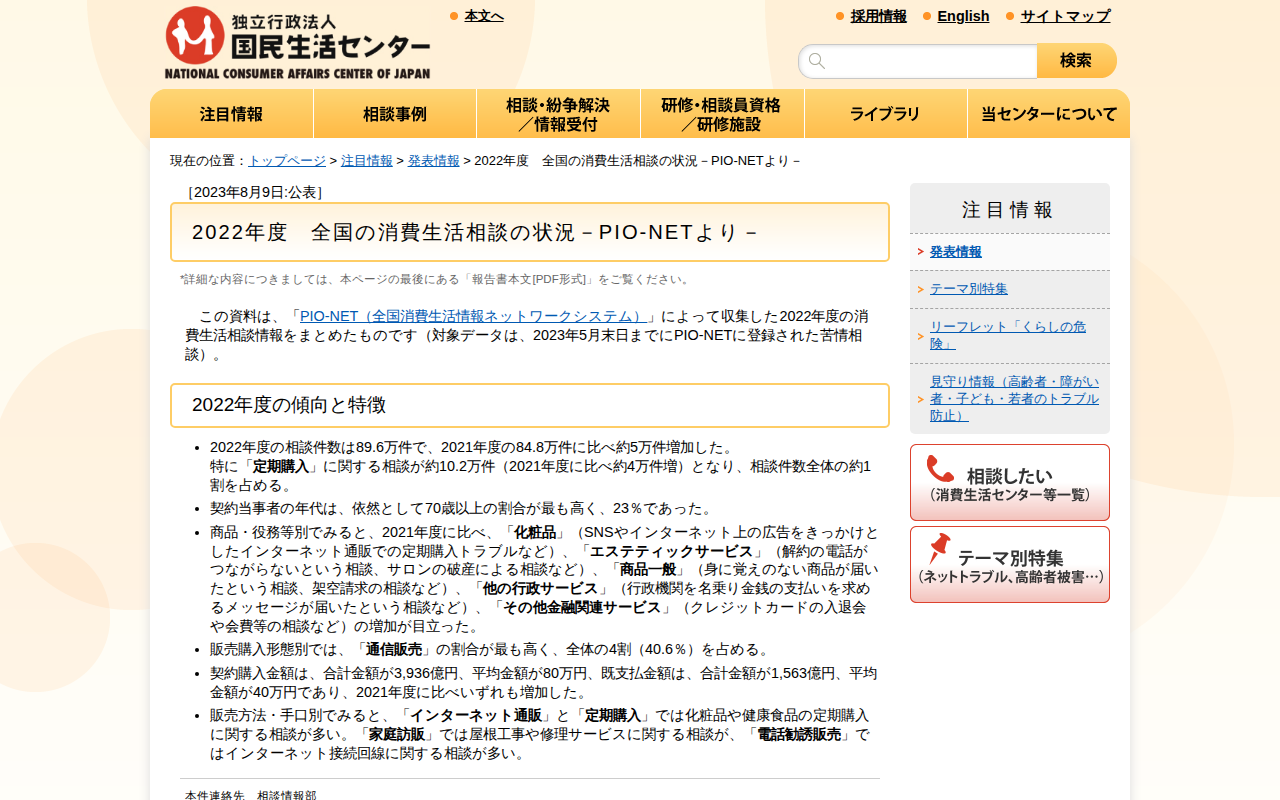Open the サイトマップ link
The width and height of the screenshot is (1280, 800).
(1065, 16)
